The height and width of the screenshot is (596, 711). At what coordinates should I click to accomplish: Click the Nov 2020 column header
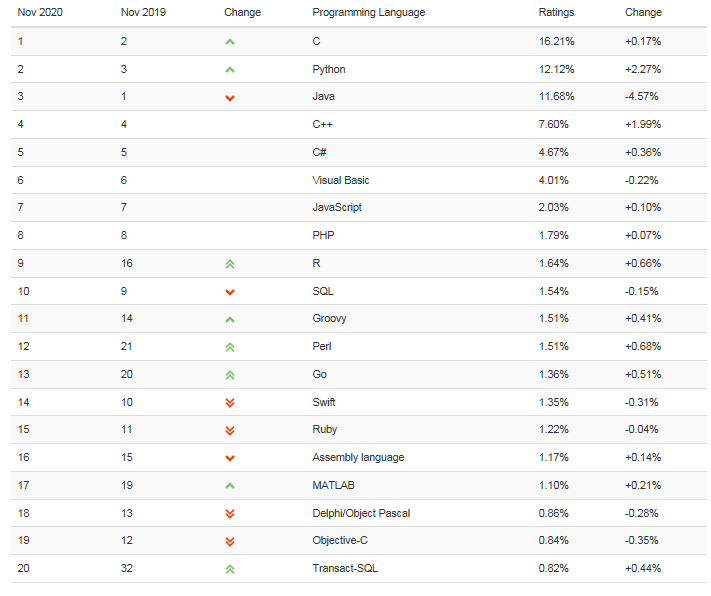40,12
